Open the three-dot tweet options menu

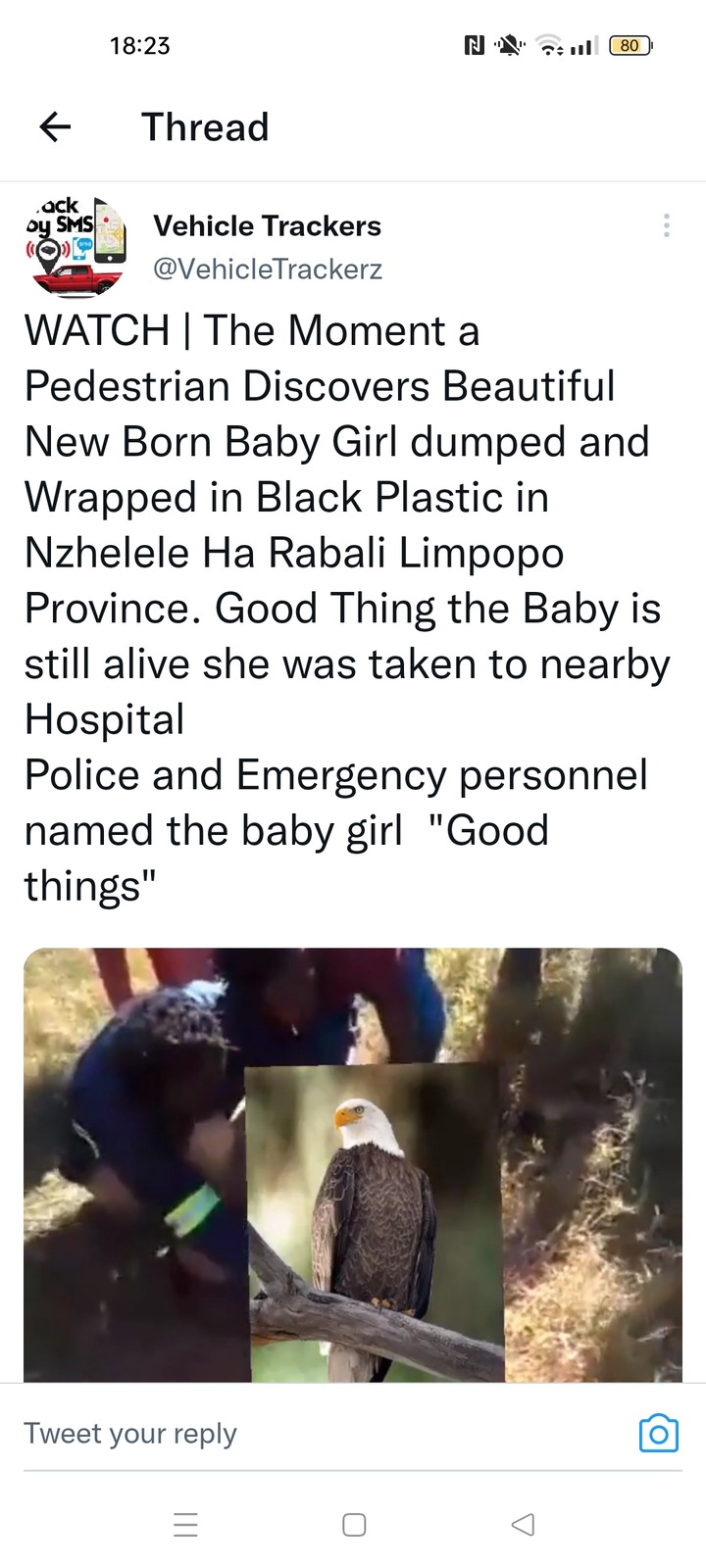pos(667,225)
